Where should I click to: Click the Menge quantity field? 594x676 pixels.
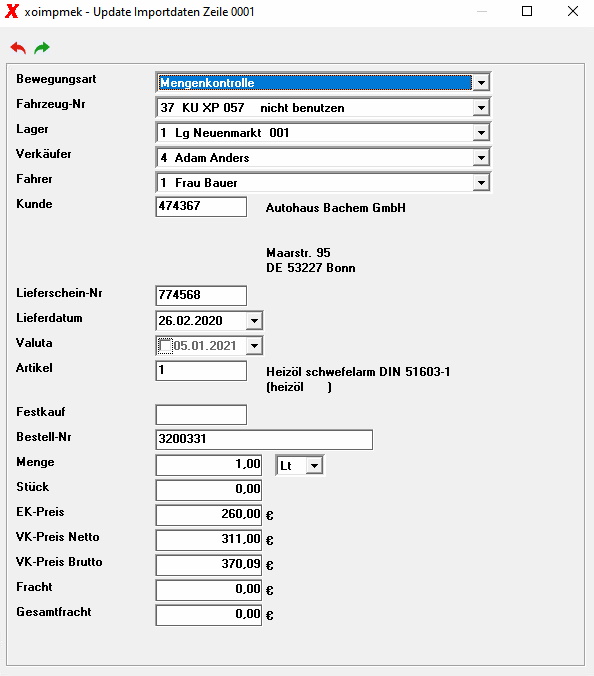coord(209,465)
